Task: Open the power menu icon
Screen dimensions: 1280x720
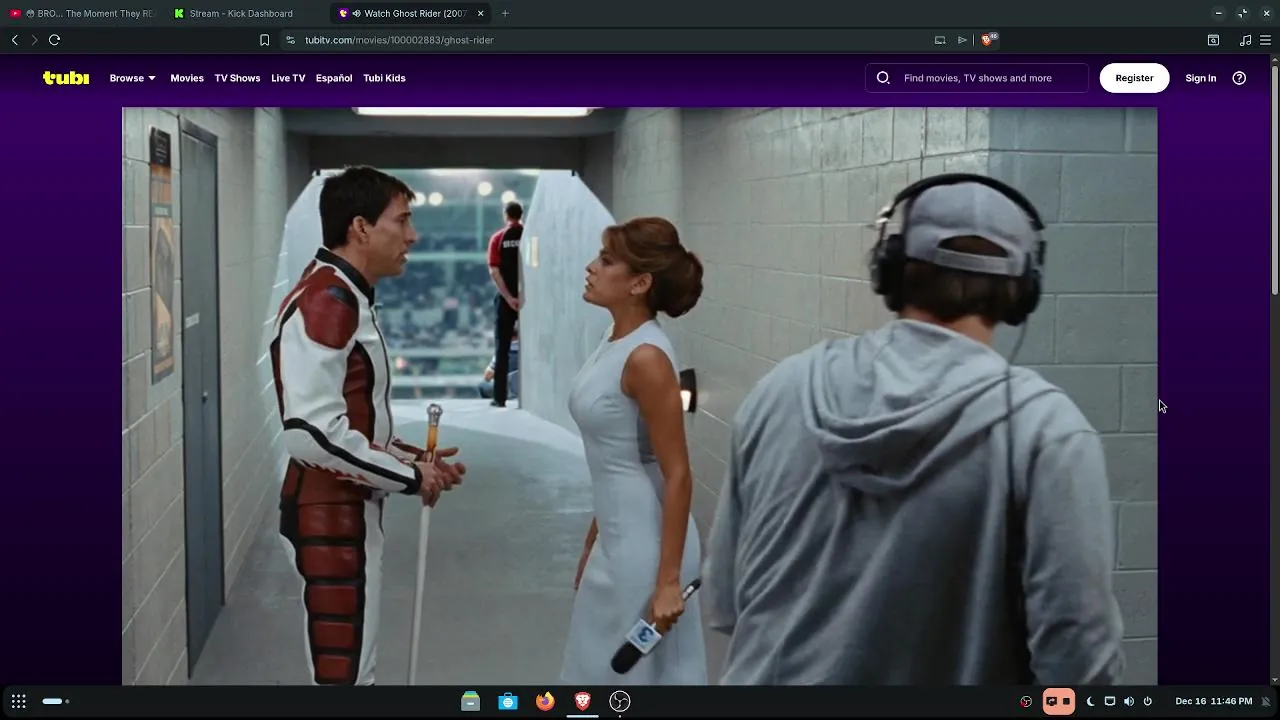Action: click(1148, 701)
